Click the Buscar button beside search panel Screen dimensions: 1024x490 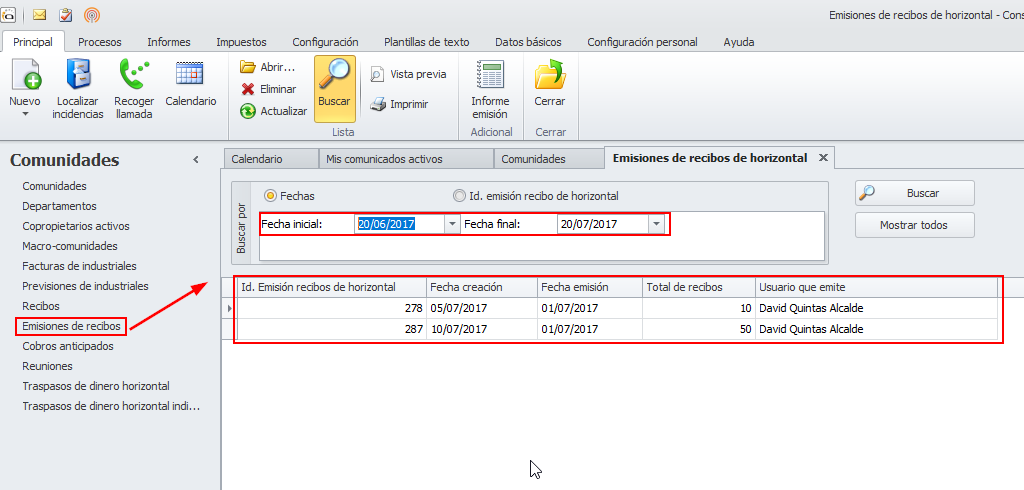(x=914, y=193)
